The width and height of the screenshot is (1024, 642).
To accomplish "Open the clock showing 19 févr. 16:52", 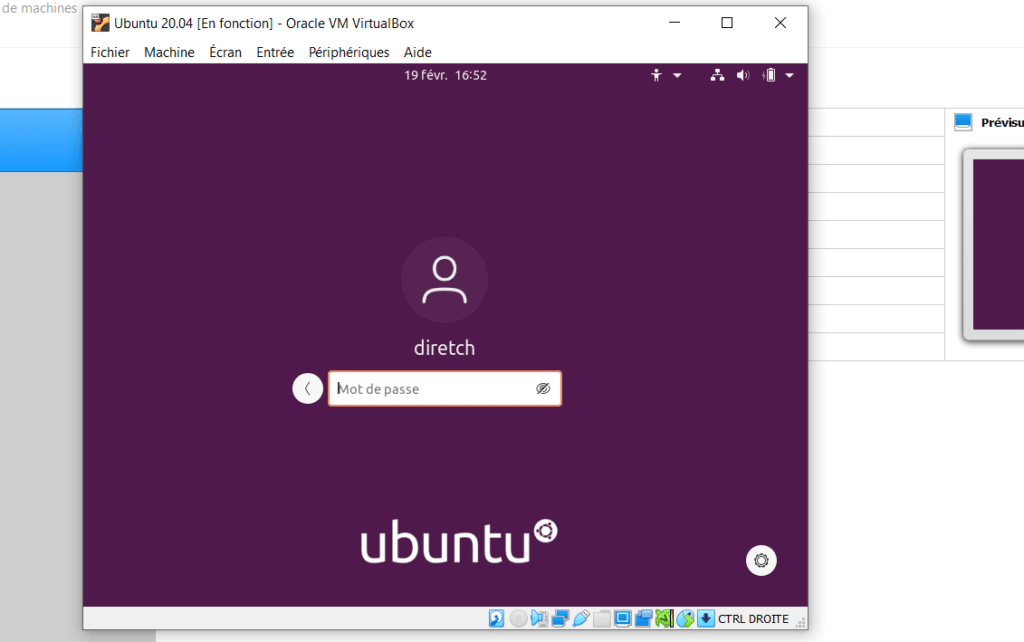I will tap(445, 75).
